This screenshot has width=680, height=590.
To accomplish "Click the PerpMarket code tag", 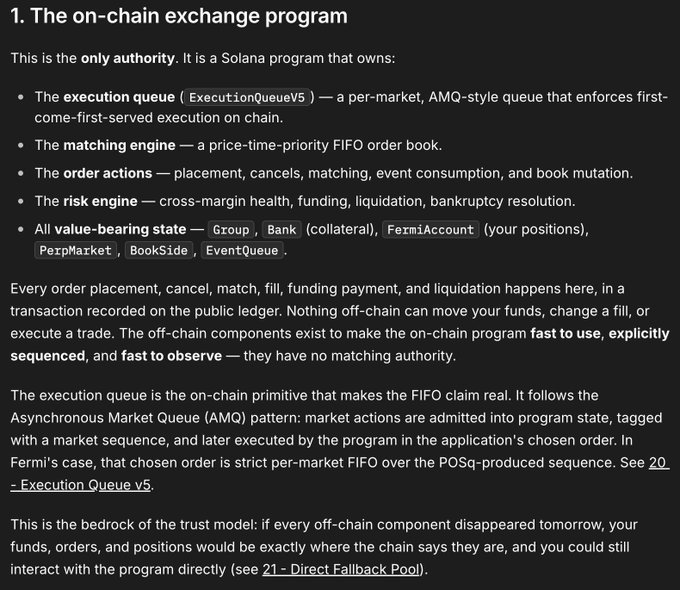I will pos(75,251).
